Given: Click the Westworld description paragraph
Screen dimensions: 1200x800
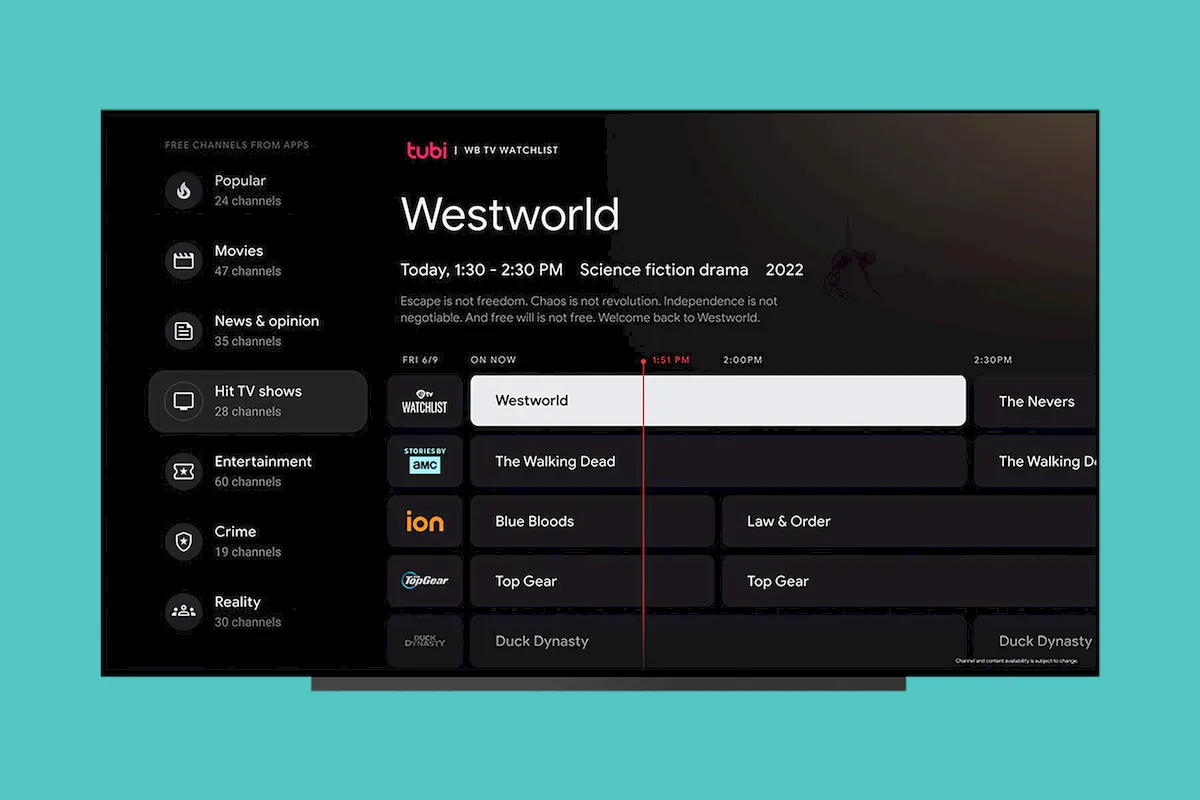Looking at the screenshot, I should [x=589, y=309].
